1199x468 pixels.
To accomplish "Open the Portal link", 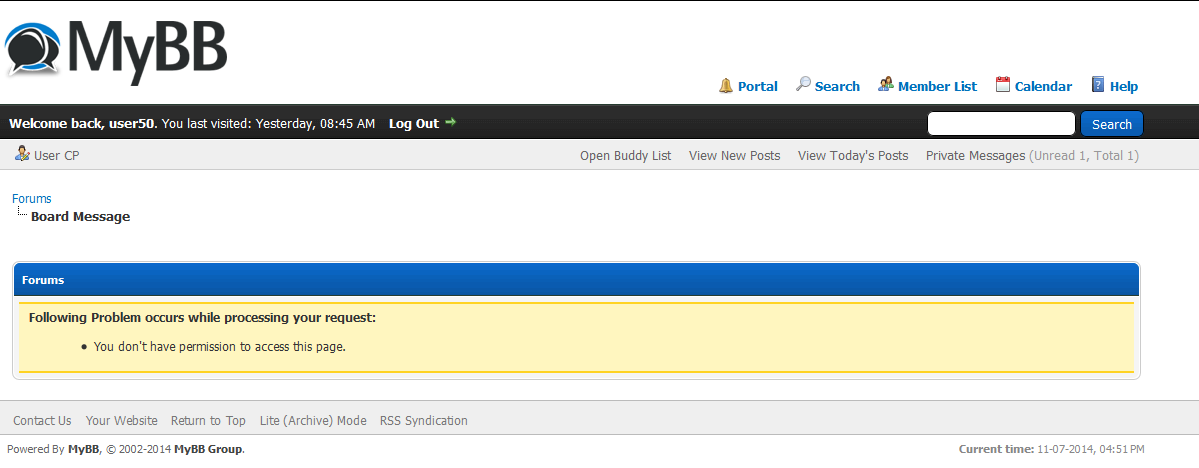I will (x=758, y=86).
